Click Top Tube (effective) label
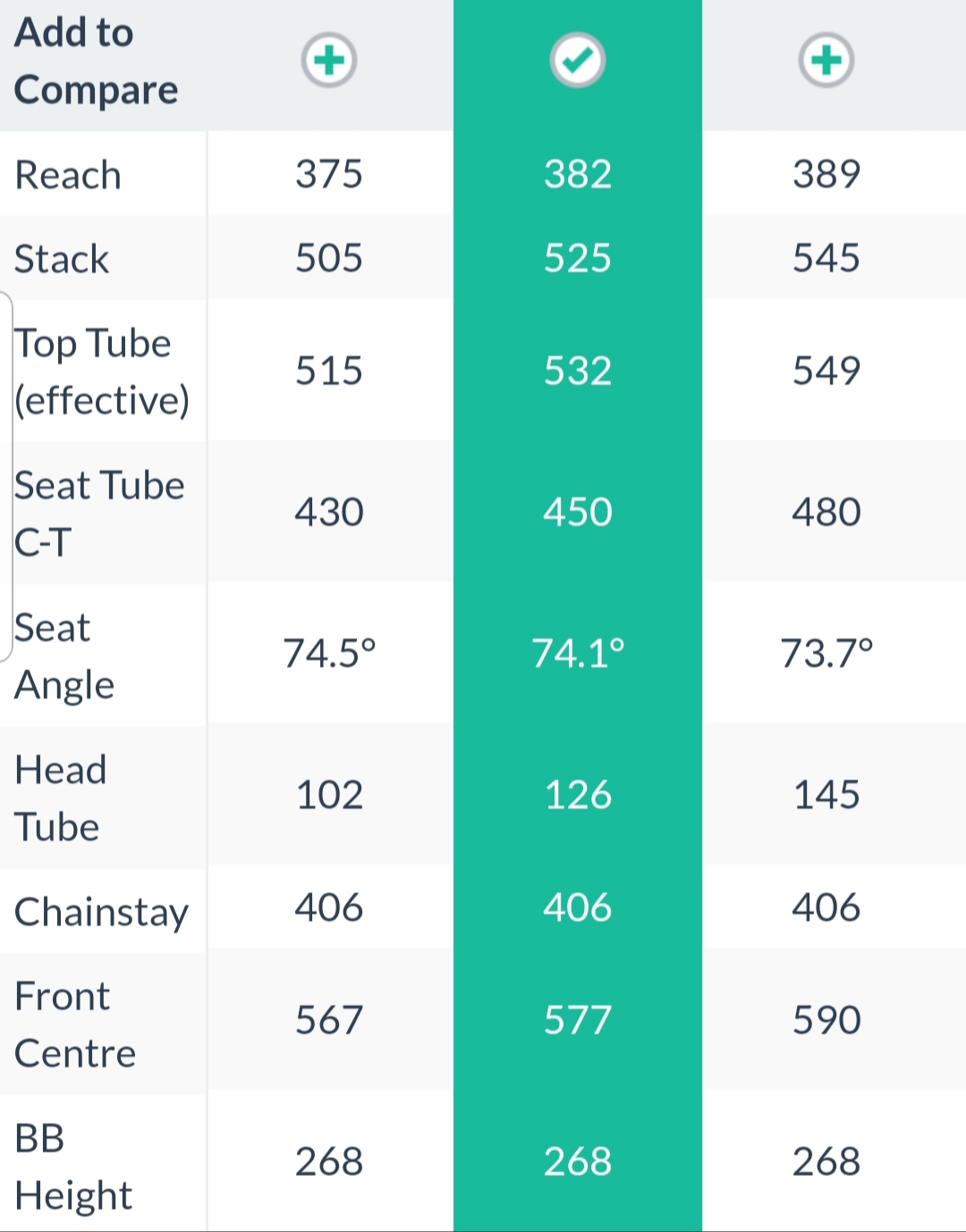 pyautogui.click(x=102, y=371)
